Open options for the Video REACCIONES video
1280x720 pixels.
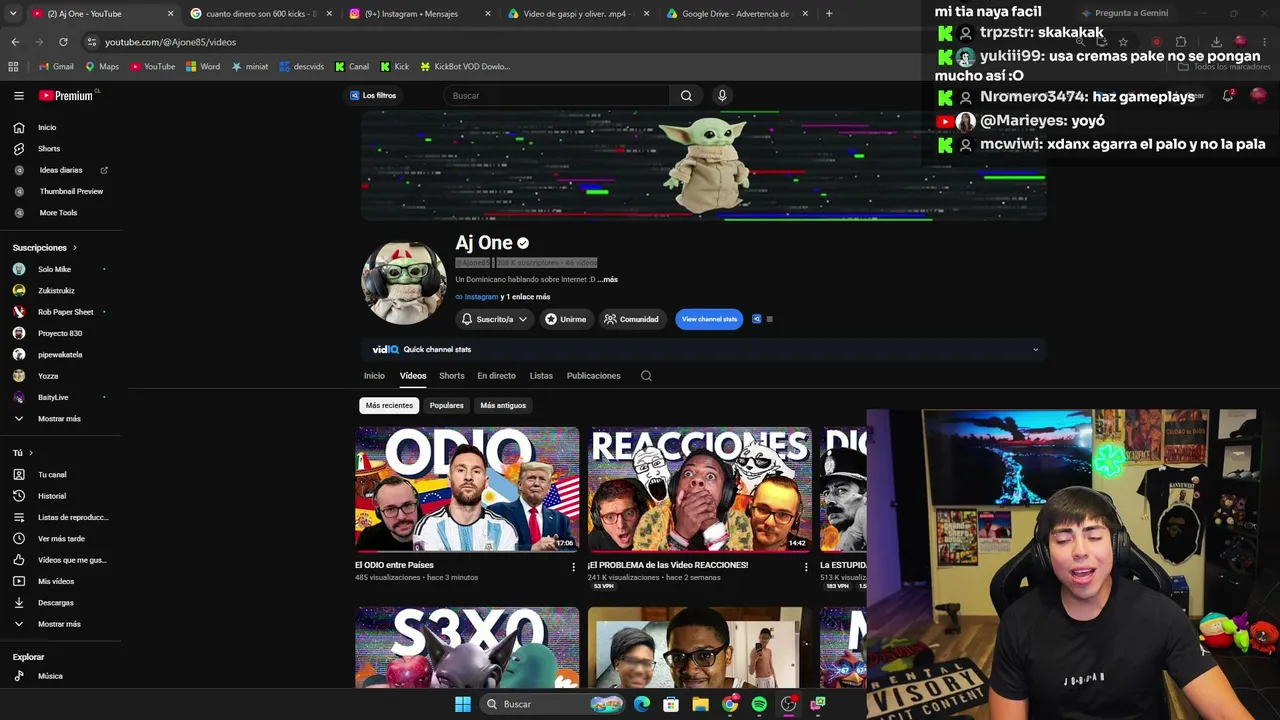(806, 567)
